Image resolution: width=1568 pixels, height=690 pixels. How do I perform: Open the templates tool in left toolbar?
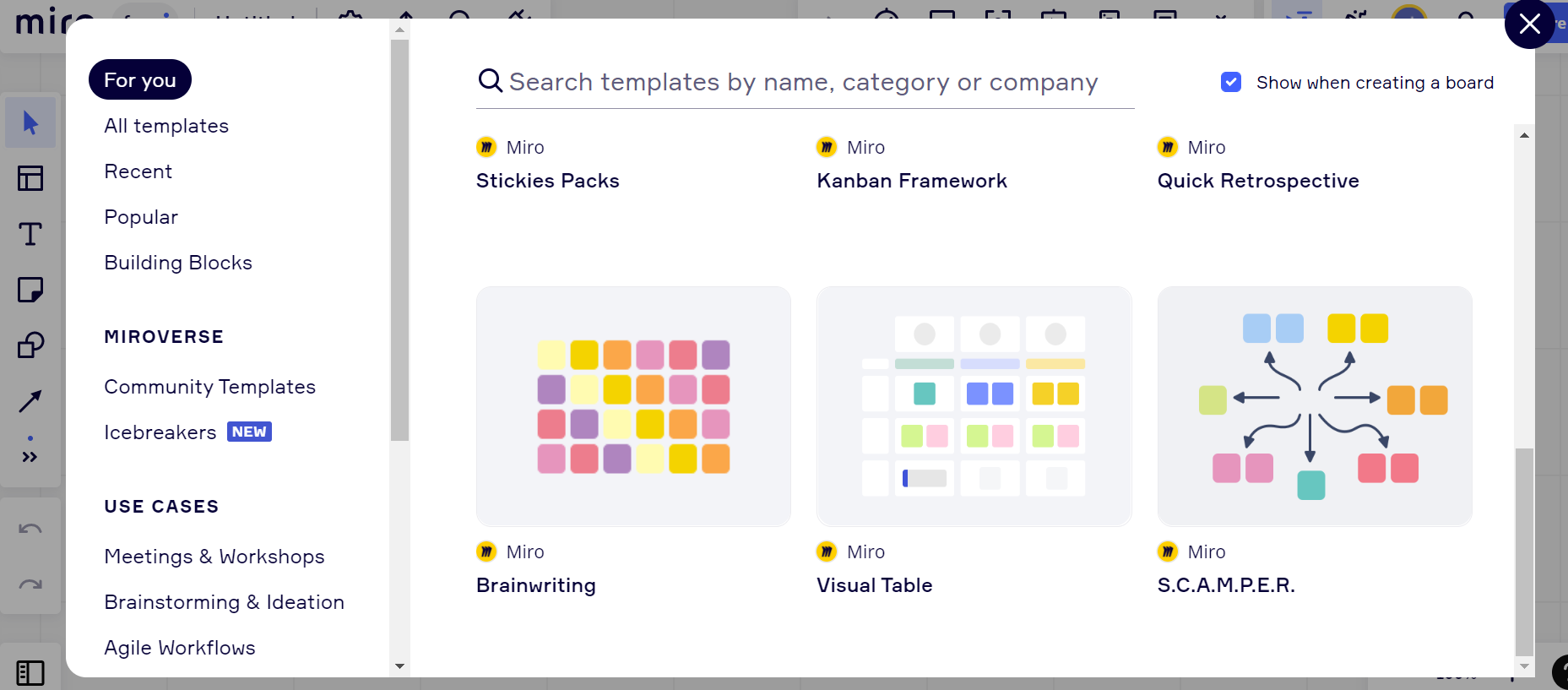30,178
